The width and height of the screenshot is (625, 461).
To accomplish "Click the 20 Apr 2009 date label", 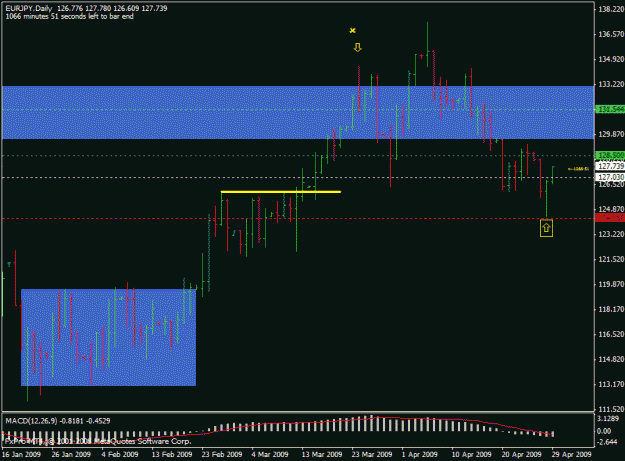I will point(521,454).
